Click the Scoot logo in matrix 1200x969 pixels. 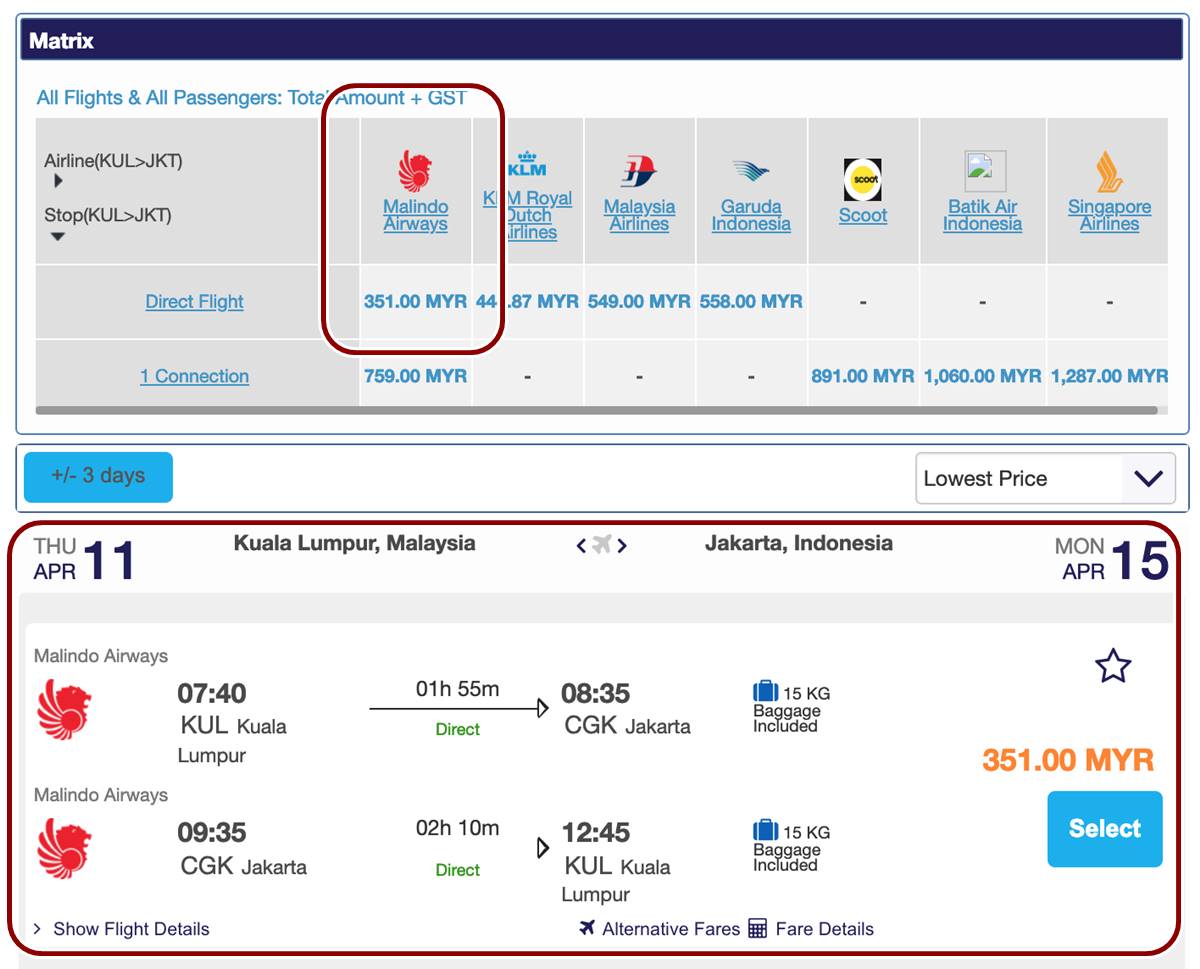pyautogui.click(x=862, y=180)
